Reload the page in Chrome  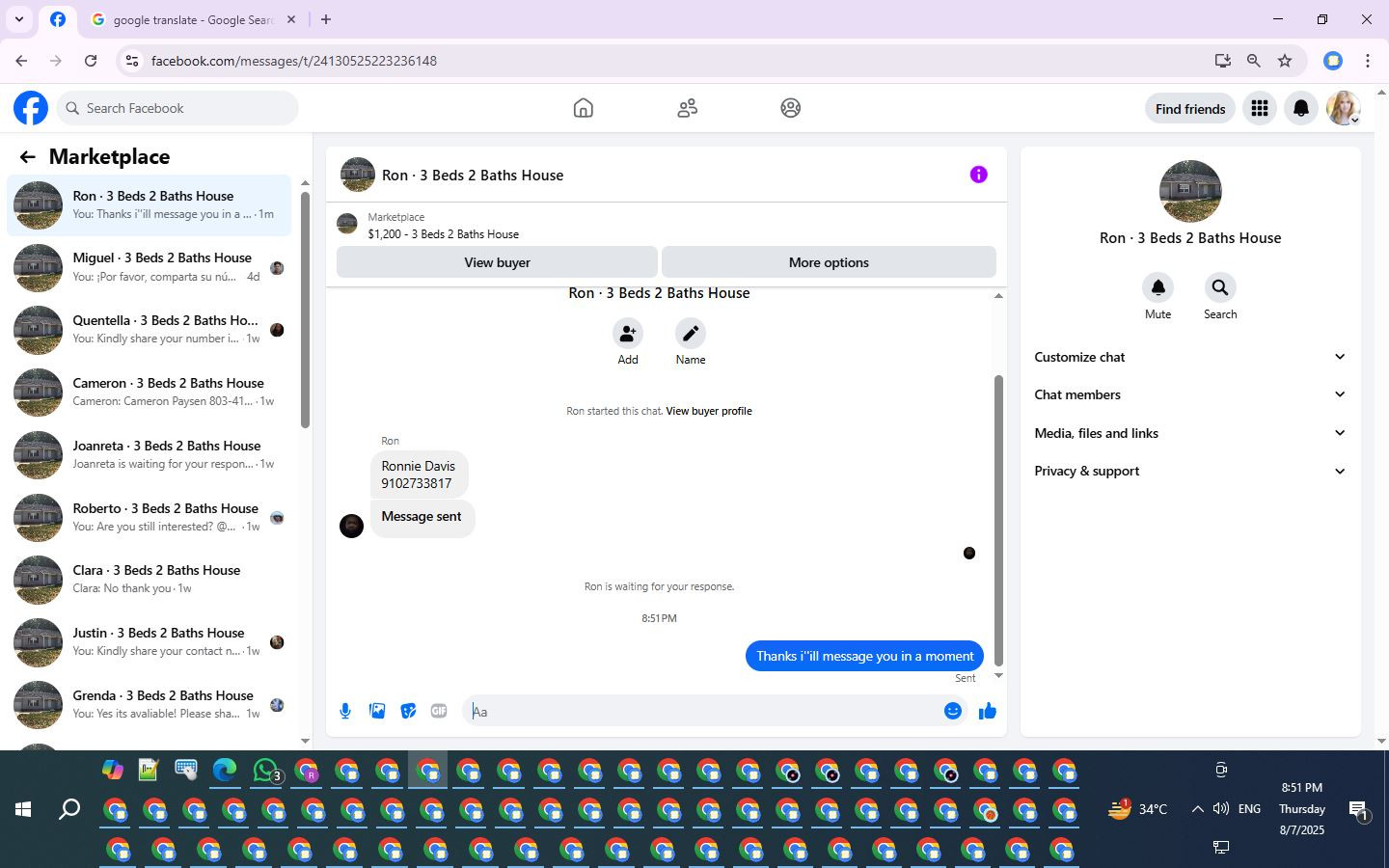coord(91,61)
